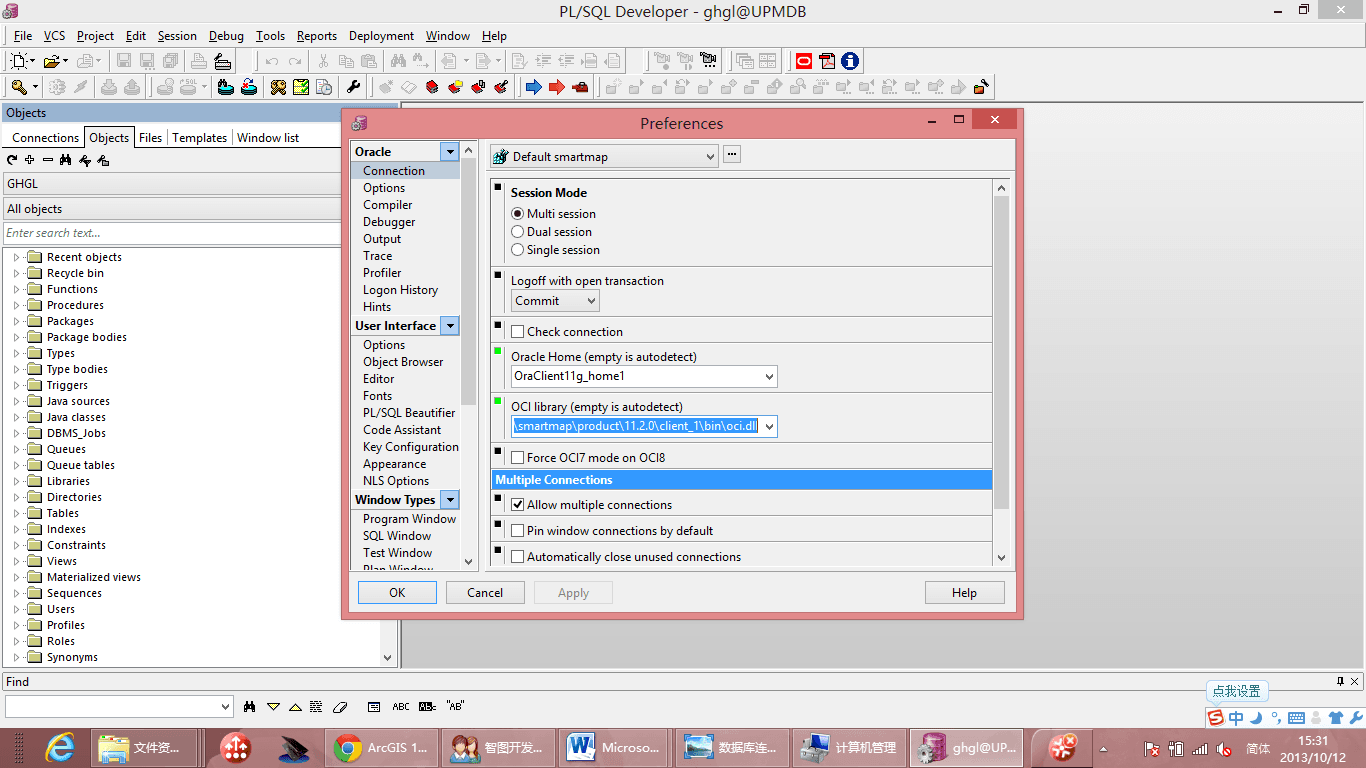
Task: Open the Find text dropdown
Action: [x=225, y=707]
